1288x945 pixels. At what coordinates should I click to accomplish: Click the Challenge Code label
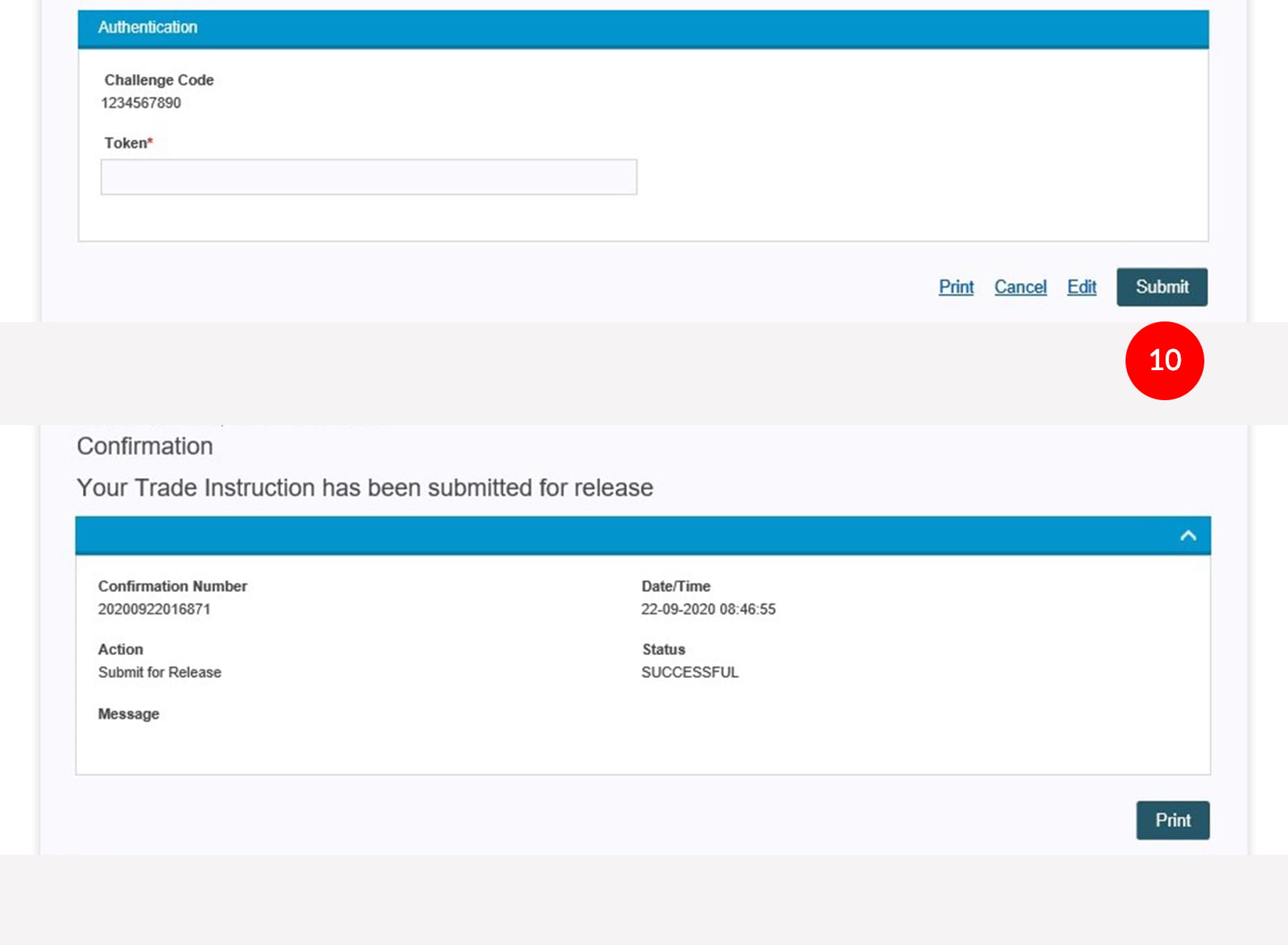159,80
